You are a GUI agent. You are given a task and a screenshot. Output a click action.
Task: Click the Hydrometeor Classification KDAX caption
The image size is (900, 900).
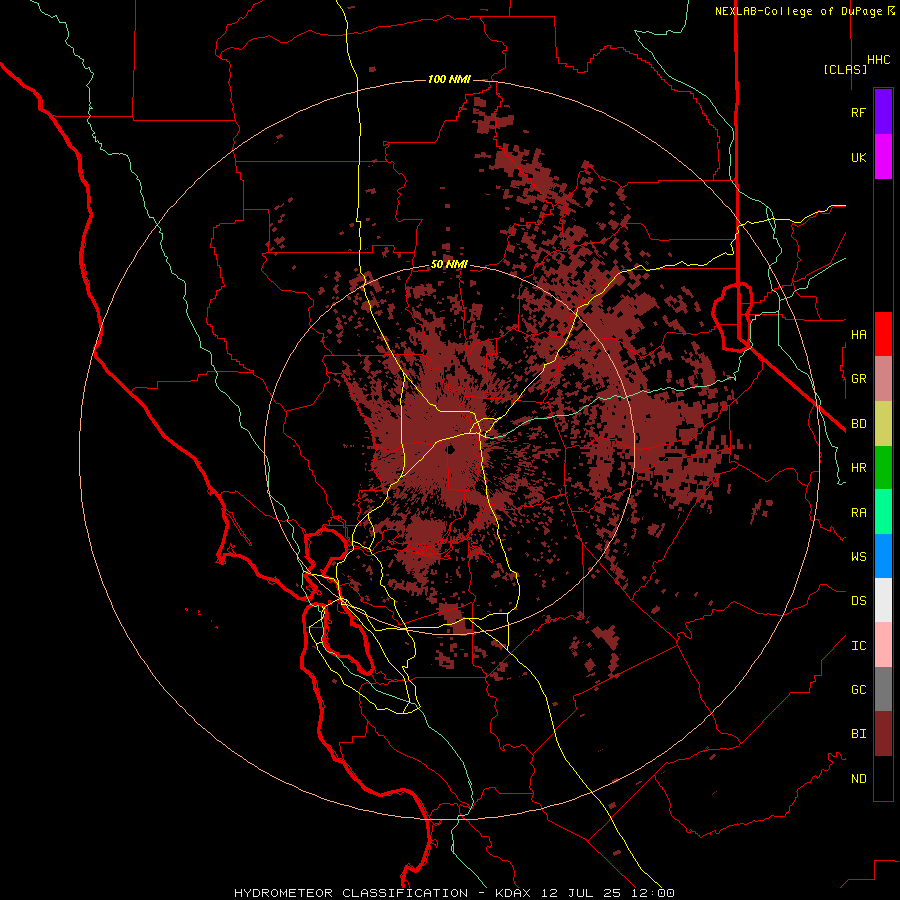click(454, 893)
